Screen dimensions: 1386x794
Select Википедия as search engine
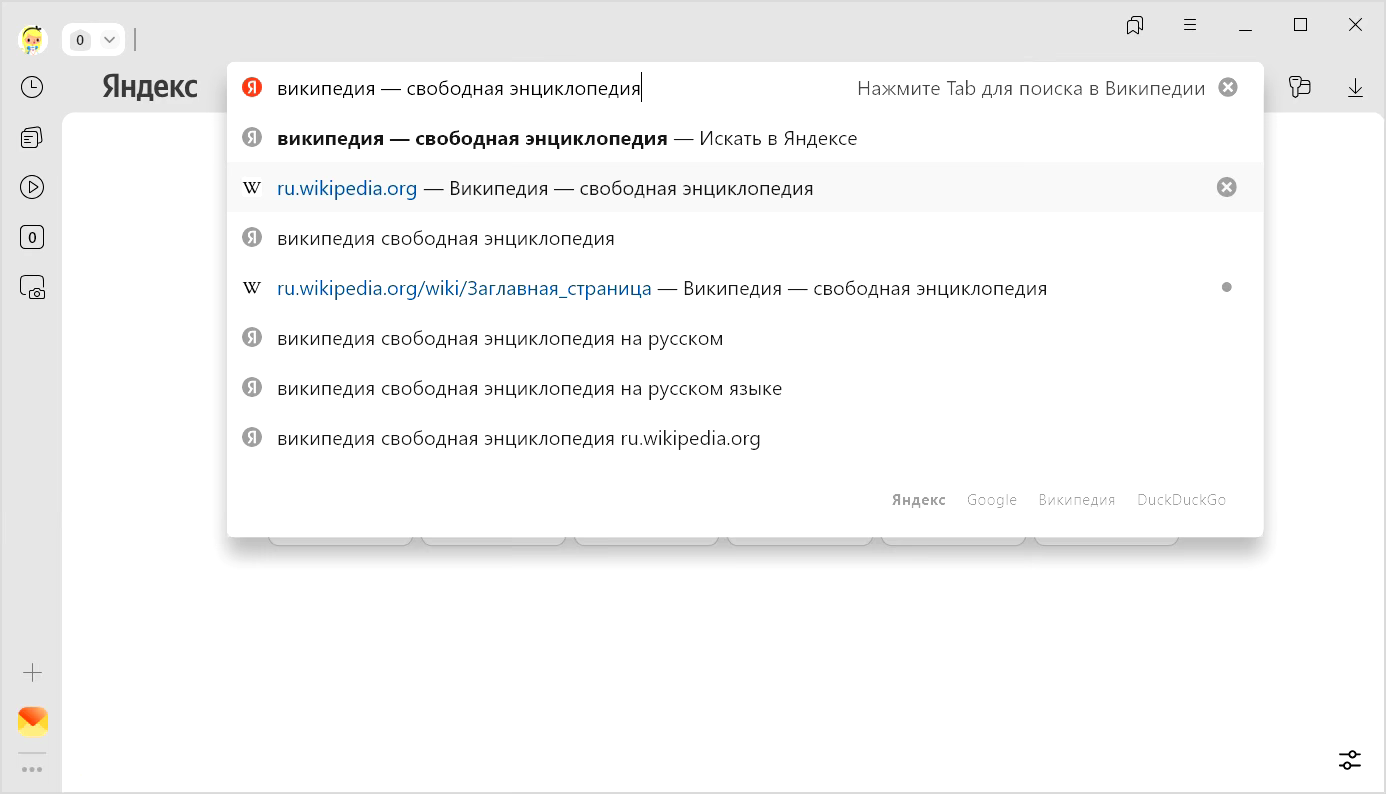click(x=1076, y=500)
